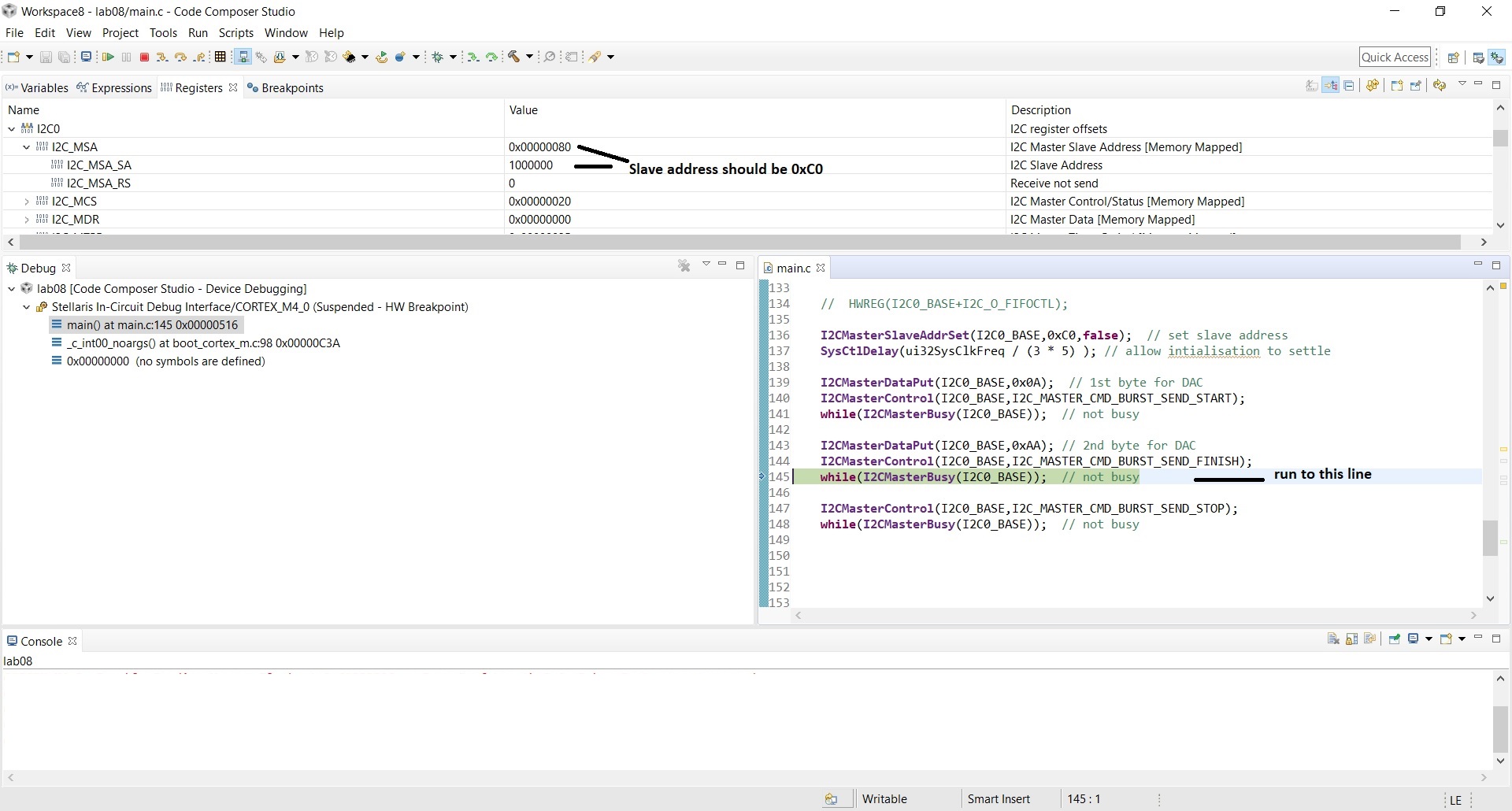
Task: Click the Step Over toolbar icon
Action: pos(180,57)
